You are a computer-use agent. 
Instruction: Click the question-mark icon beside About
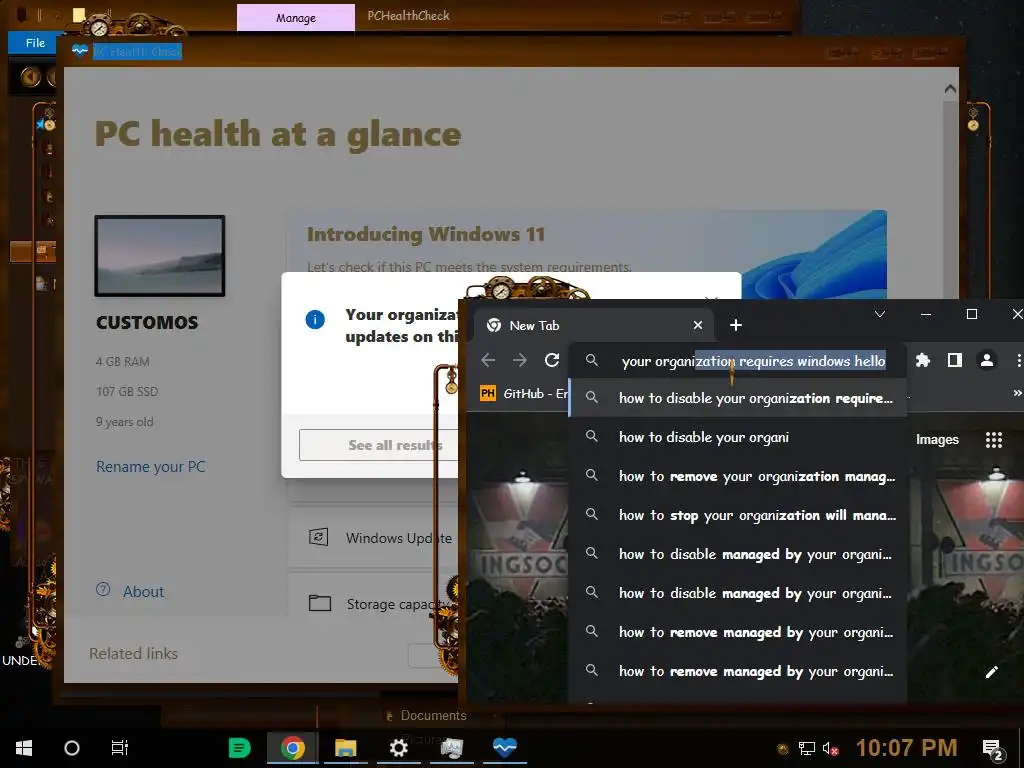[103, 589]
